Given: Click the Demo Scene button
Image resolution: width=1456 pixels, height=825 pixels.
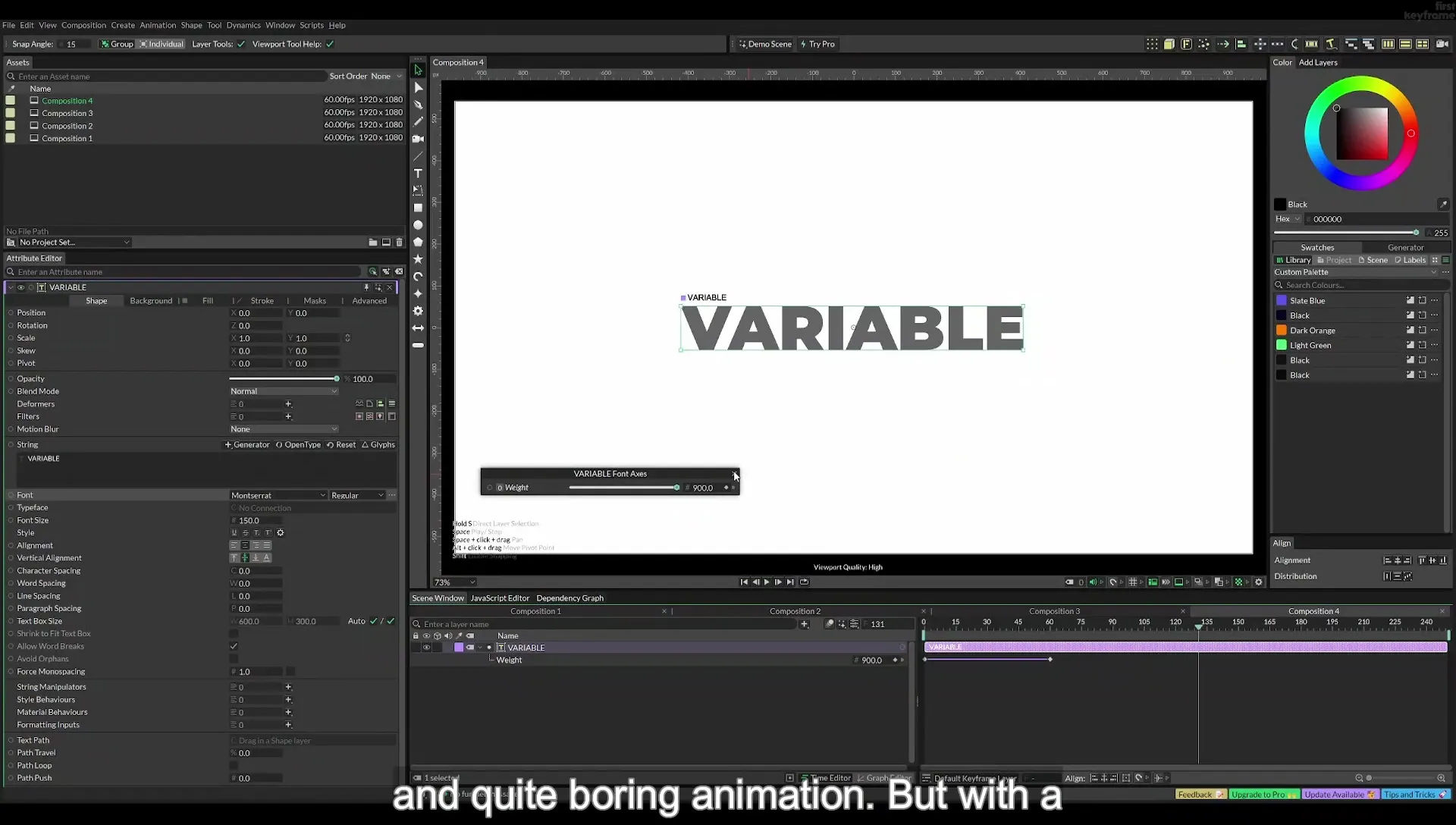Looking at the screenshot, I should 765,44.
